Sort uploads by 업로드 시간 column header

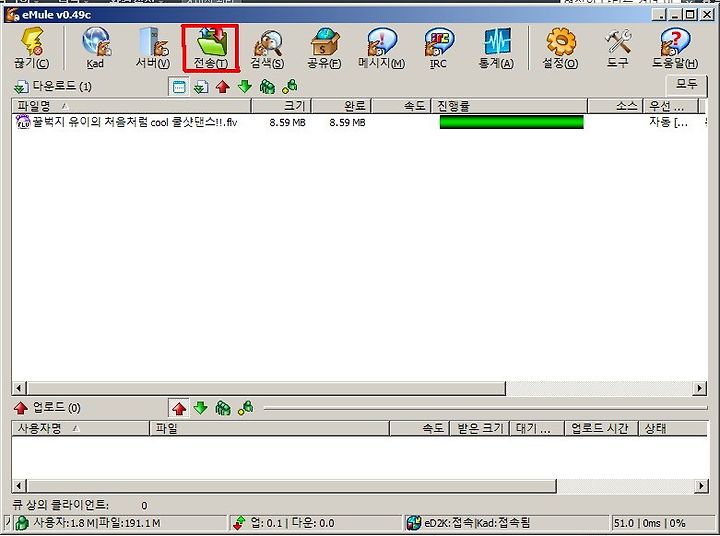click(x=602, y=429)
